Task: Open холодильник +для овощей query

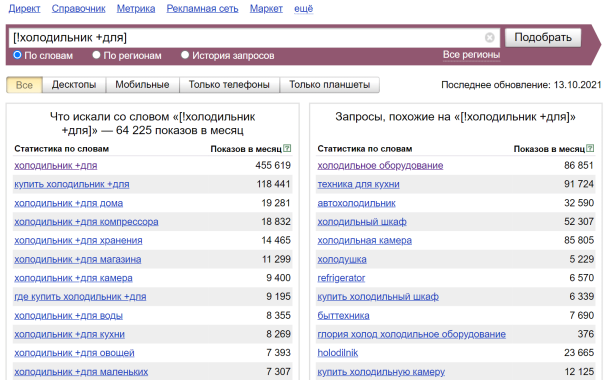Action: click(74, 353)
